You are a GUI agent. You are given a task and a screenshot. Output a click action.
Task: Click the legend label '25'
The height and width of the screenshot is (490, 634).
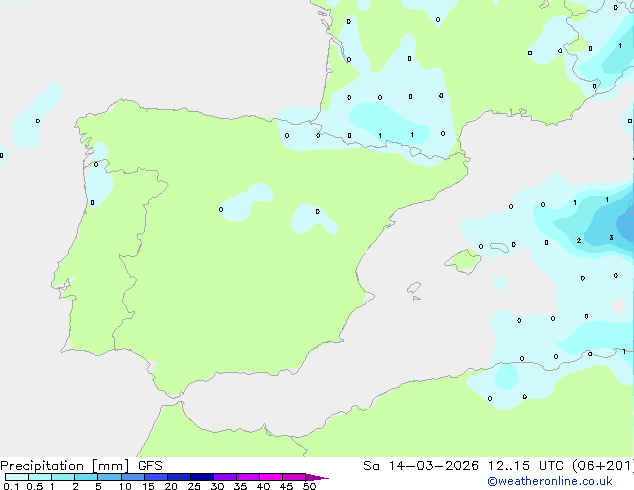[194, 486]
